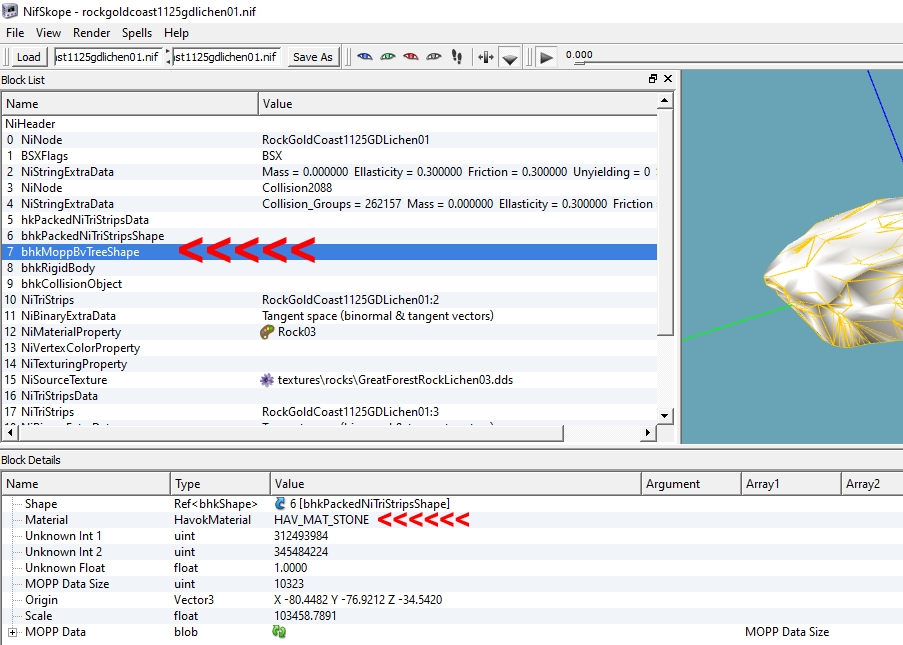Viewport: 903px width, 645px height.
Task: Click Block List scroll up arrow
Action: [x=665, y=100]
